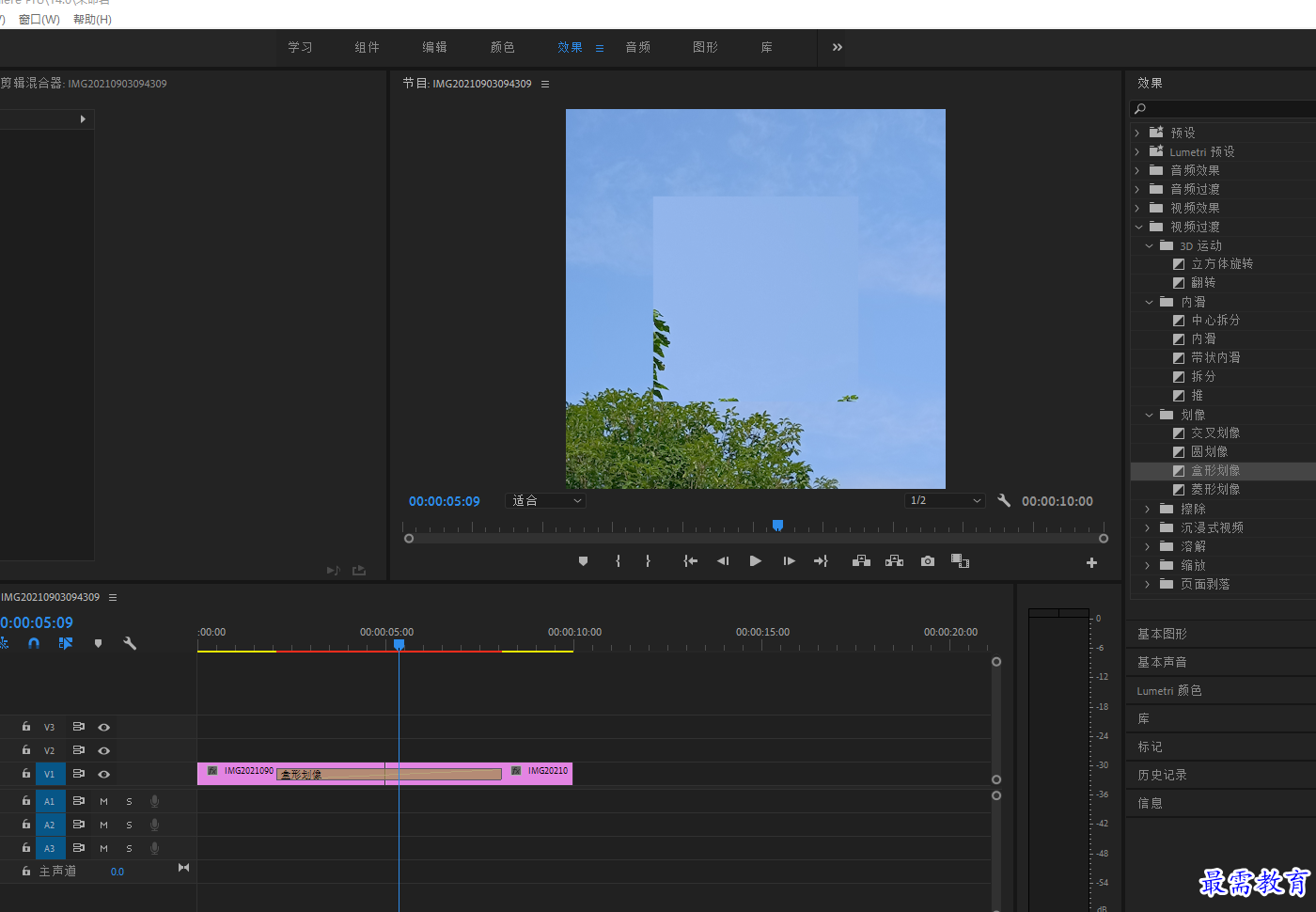Open the 基本声音 panel
The image size is (1316, 912).
tap(1162, 662)
